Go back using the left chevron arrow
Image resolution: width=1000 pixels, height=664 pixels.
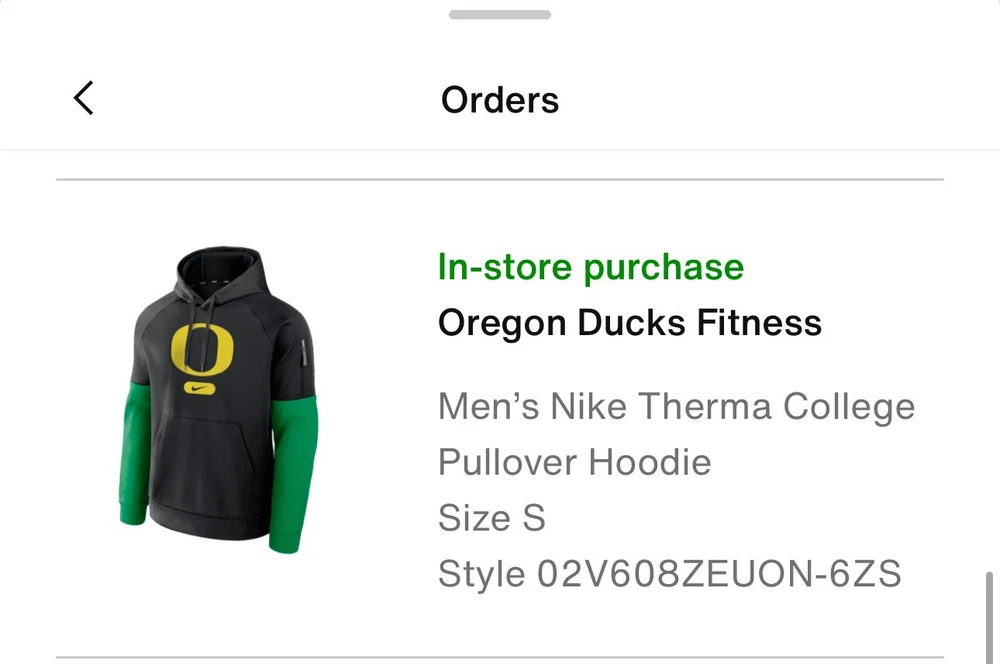[x=84, y=99]
